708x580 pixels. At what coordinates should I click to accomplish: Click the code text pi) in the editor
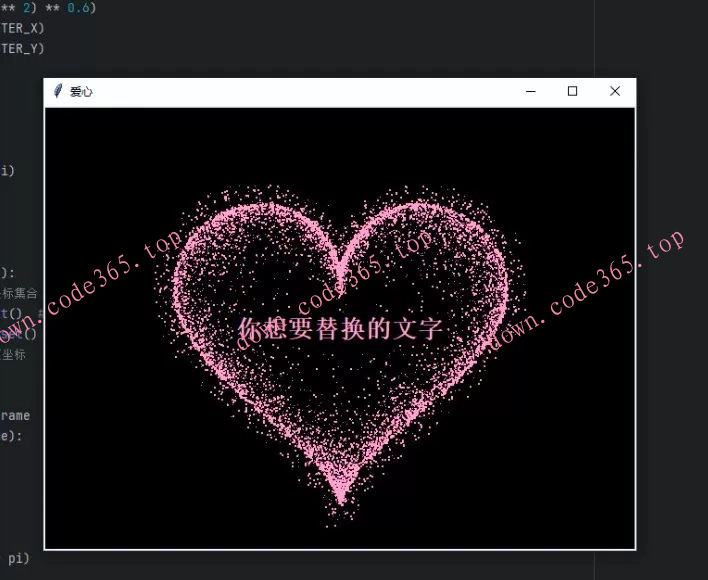19,558
